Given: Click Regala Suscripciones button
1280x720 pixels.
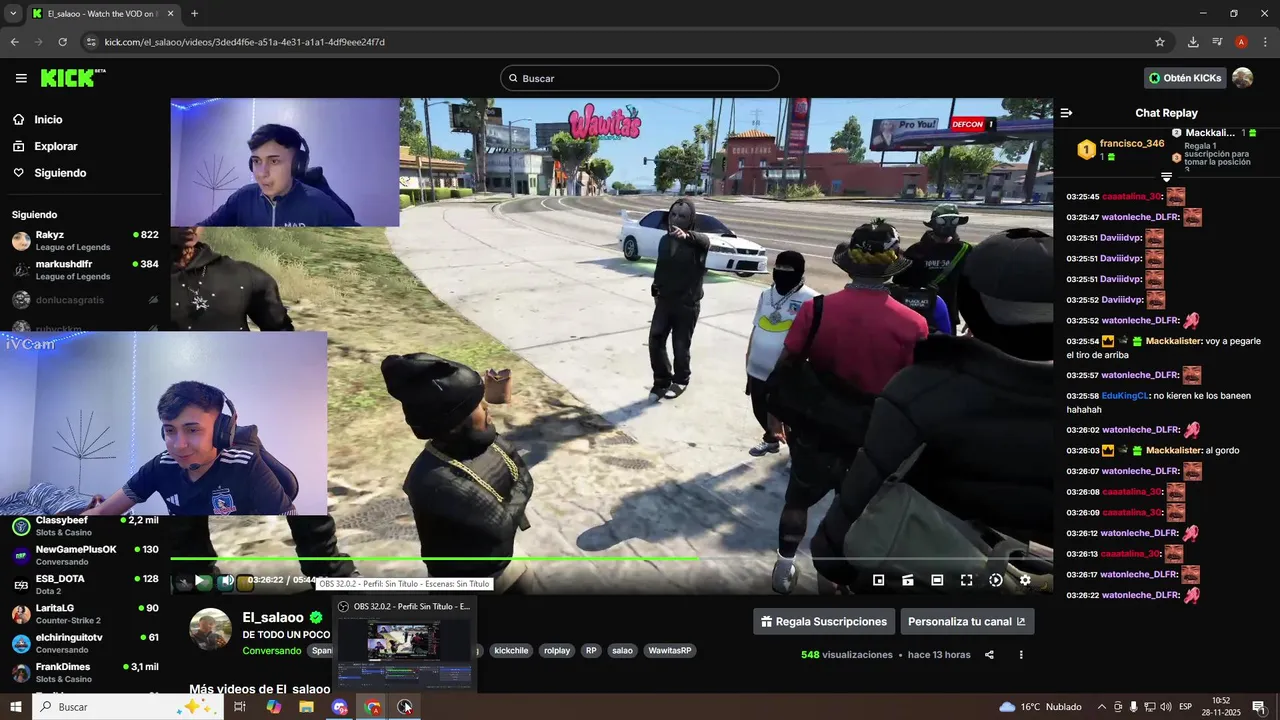Looking at the screenshot, I should pos(824,621).
